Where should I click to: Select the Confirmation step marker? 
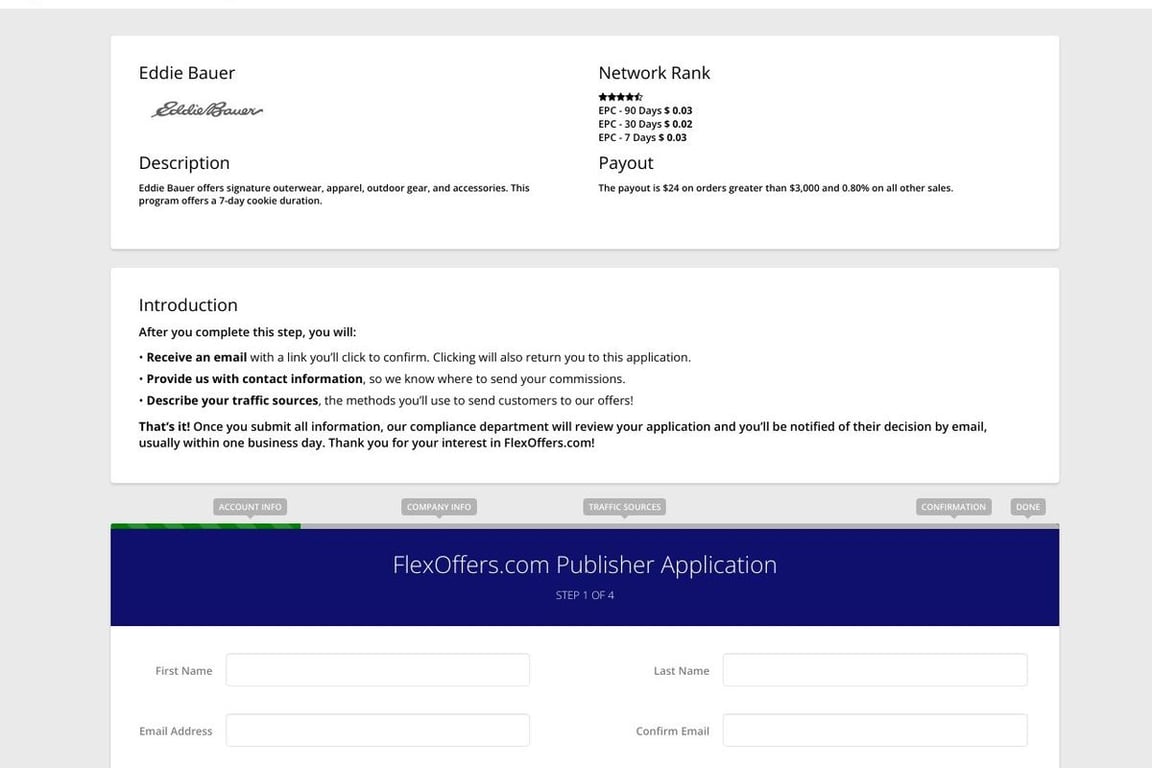pos(953,507)
